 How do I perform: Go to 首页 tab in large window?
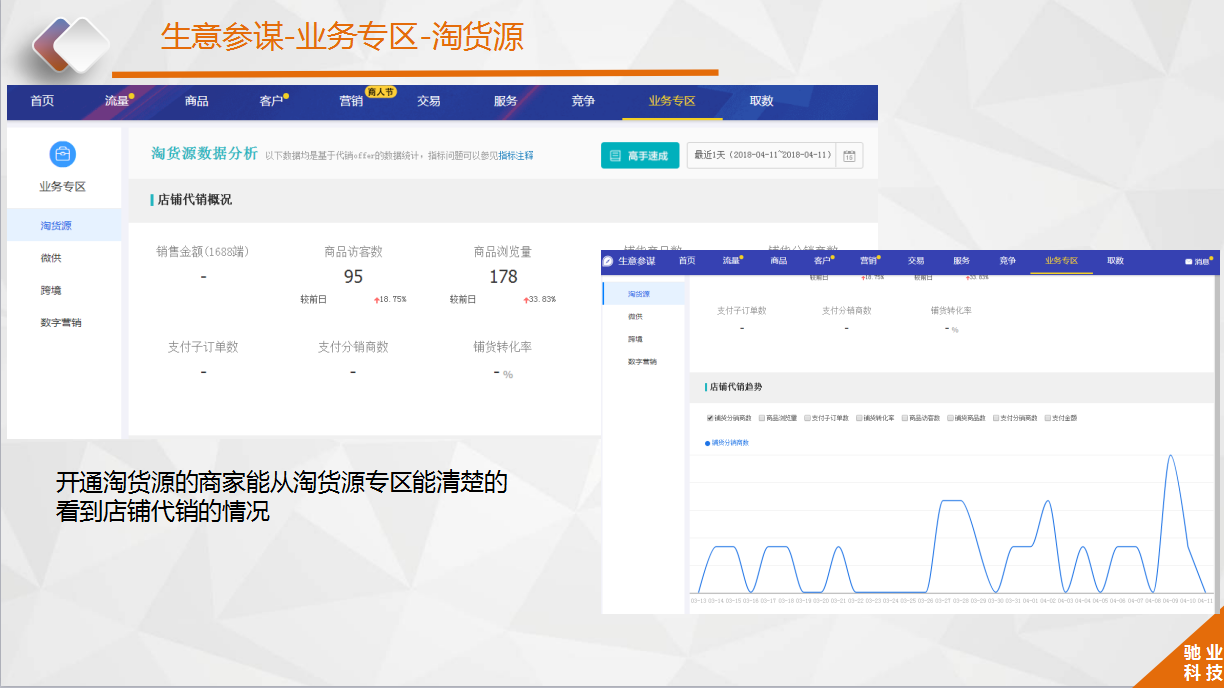click(x=42, y=101)
